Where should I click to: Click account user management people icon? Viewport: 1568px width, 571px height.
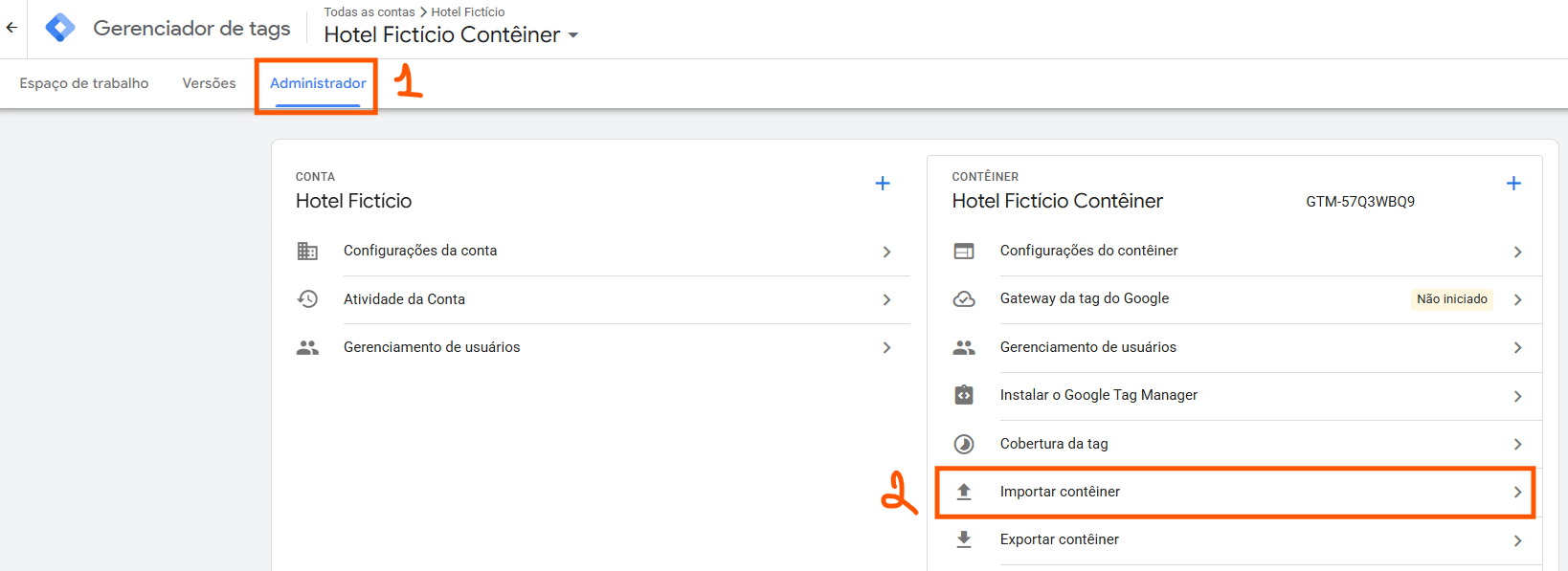[x=307, y=347]
